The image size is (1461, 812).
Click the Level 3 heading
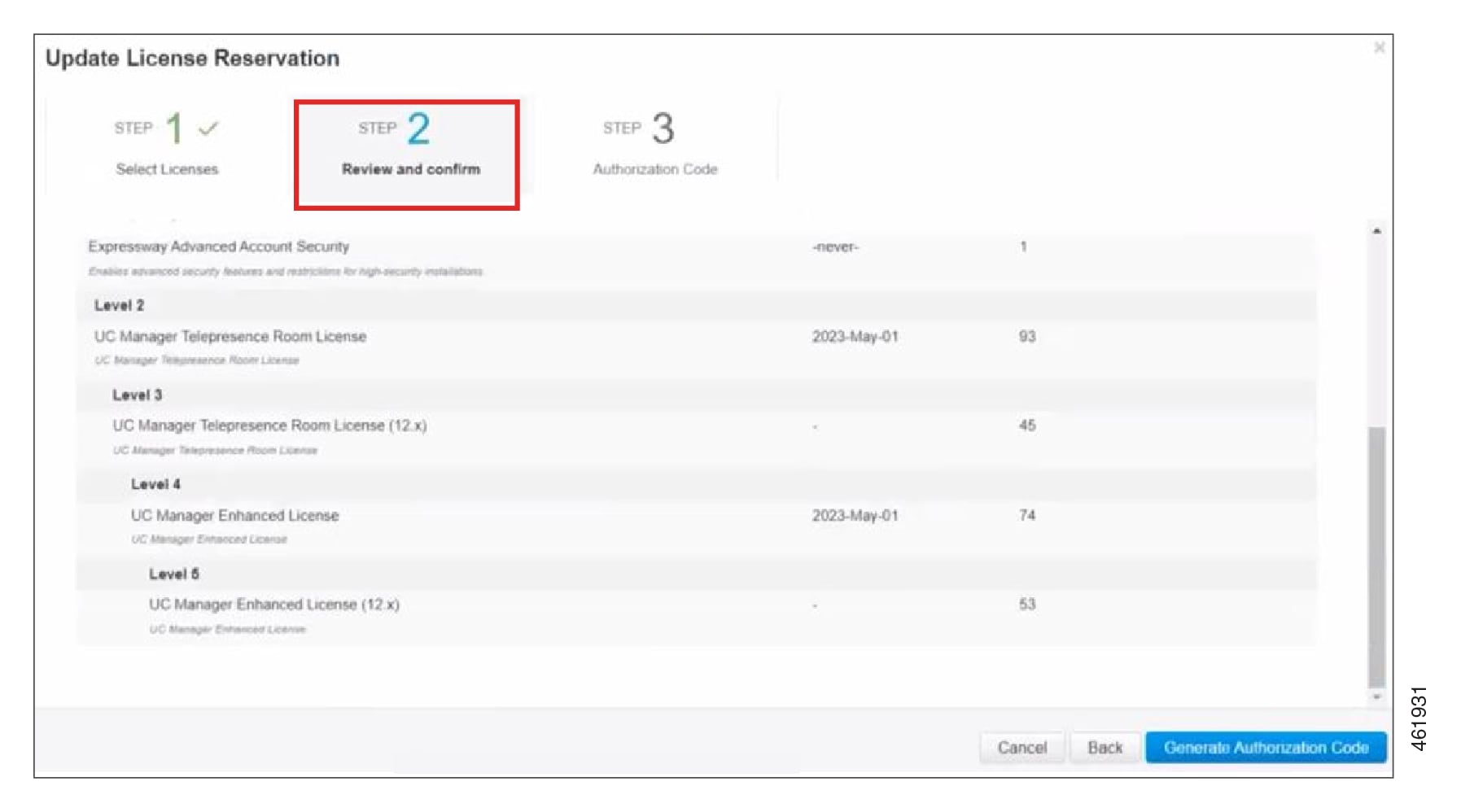pyautogui.click(x=137, y=395)
